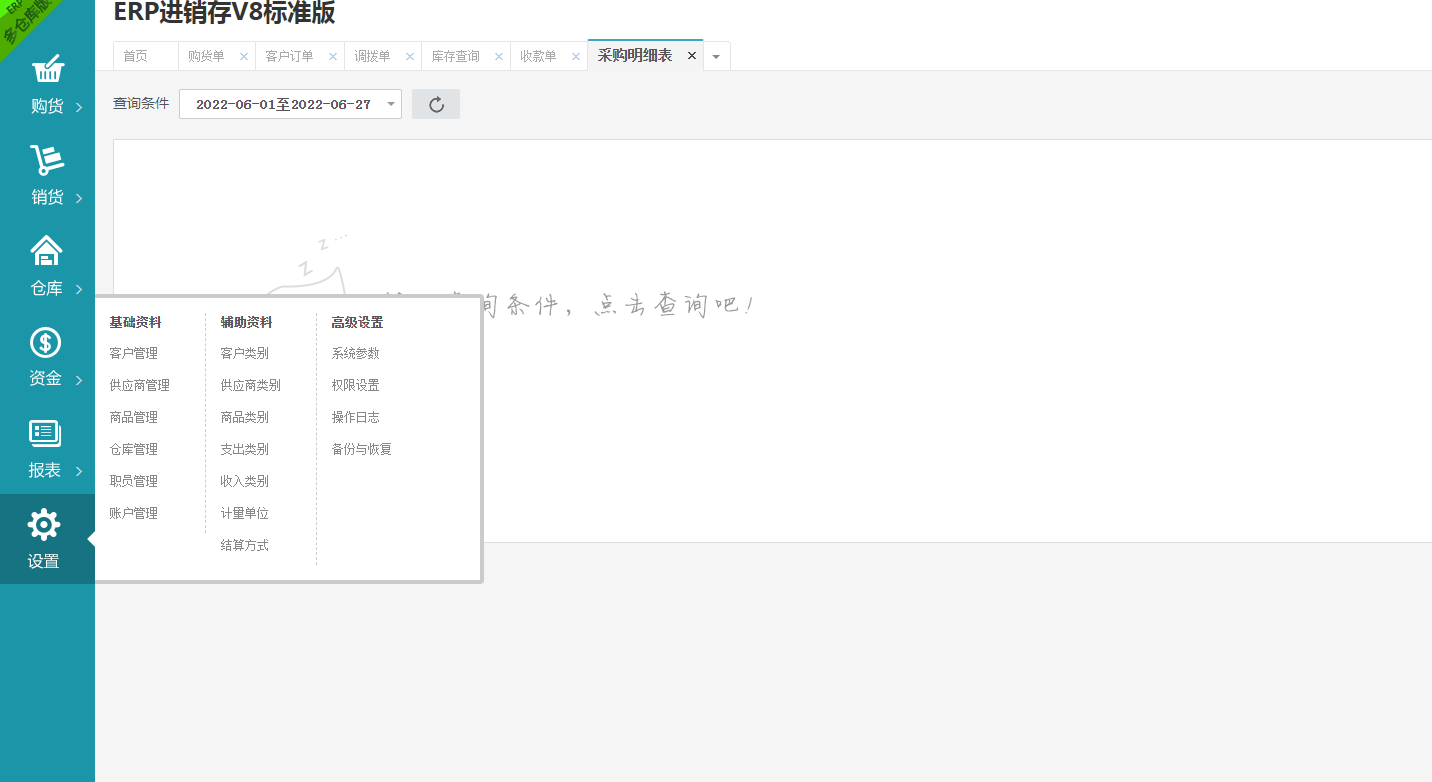Open 权限设置 under 高级设置
This screenshot has width=1432, height=782.
click(356, 385)
